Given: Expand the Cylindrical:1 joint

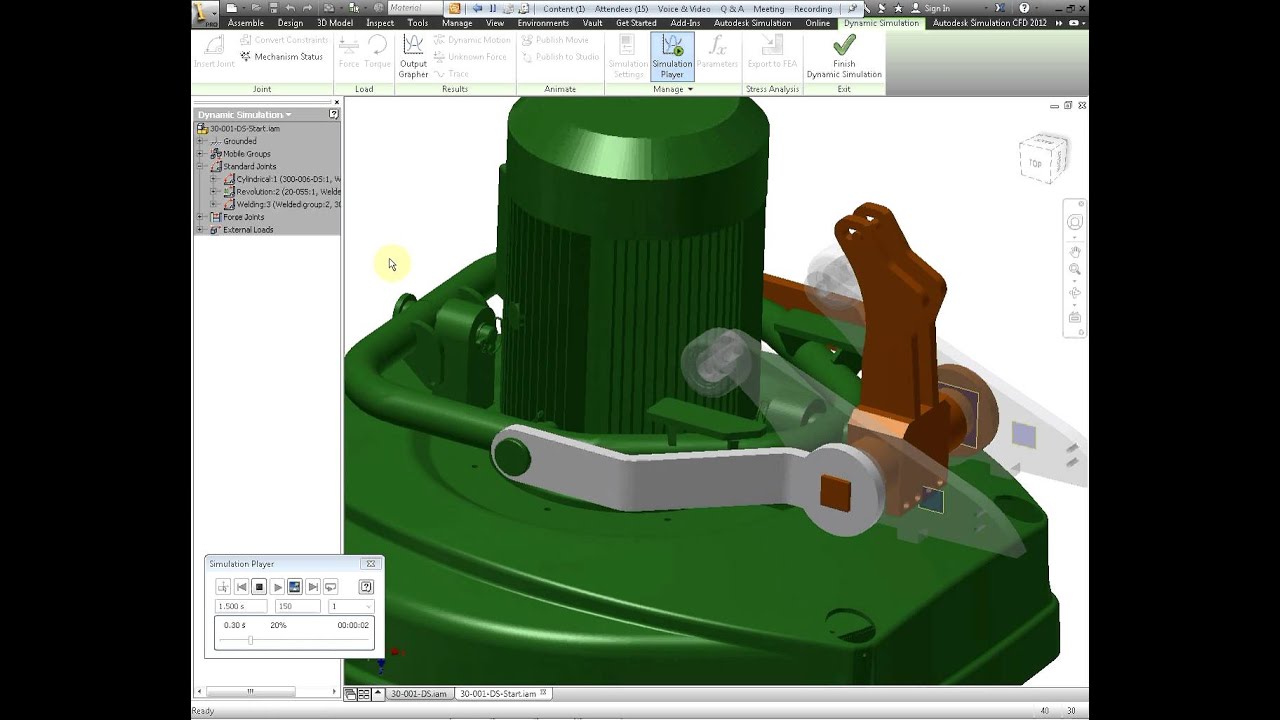Looking at the screenshot, I should (x=213, y=179).
